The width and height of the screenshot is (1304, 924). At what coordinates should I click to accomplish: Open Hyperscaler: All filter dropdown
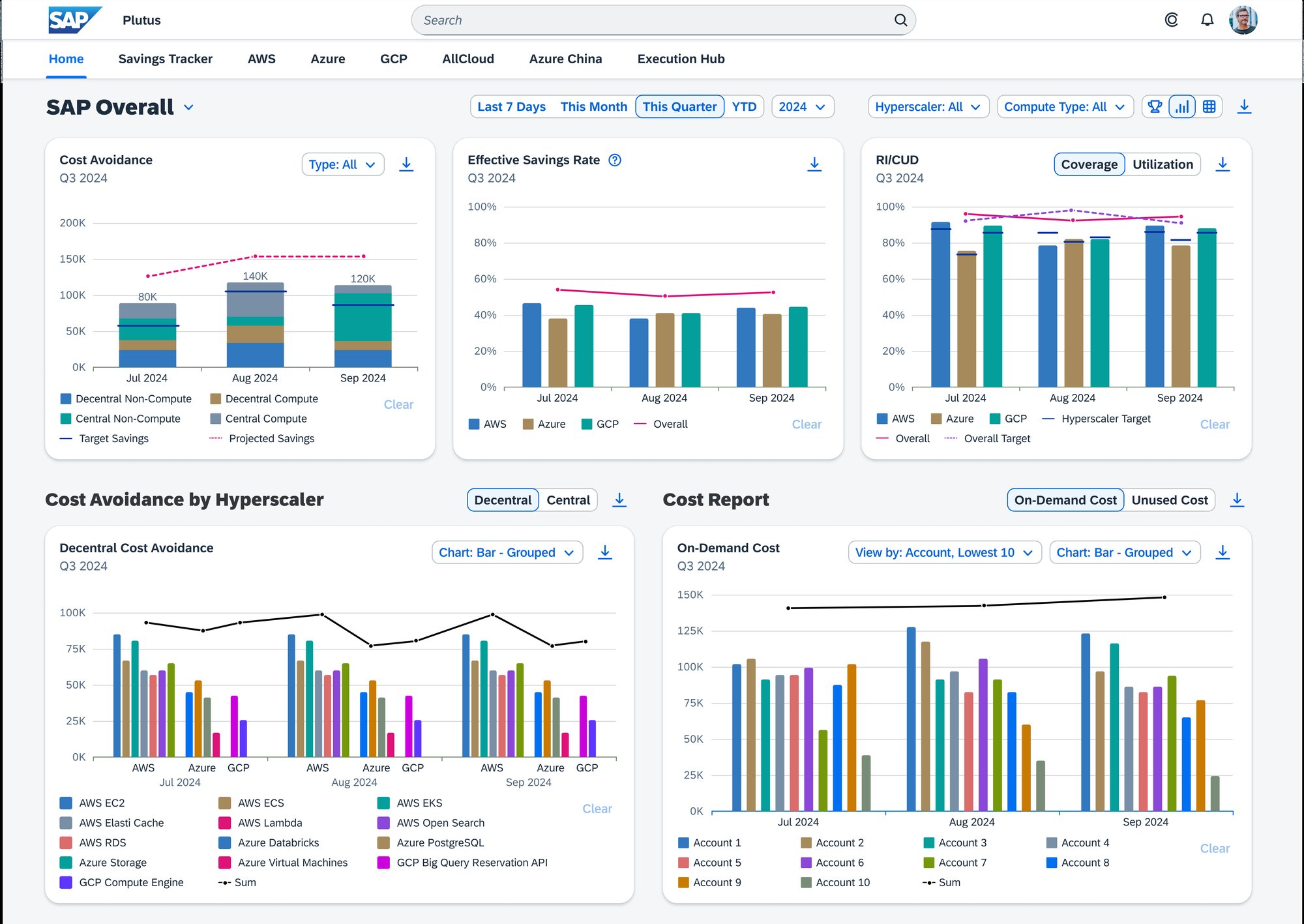click(928, 106)
